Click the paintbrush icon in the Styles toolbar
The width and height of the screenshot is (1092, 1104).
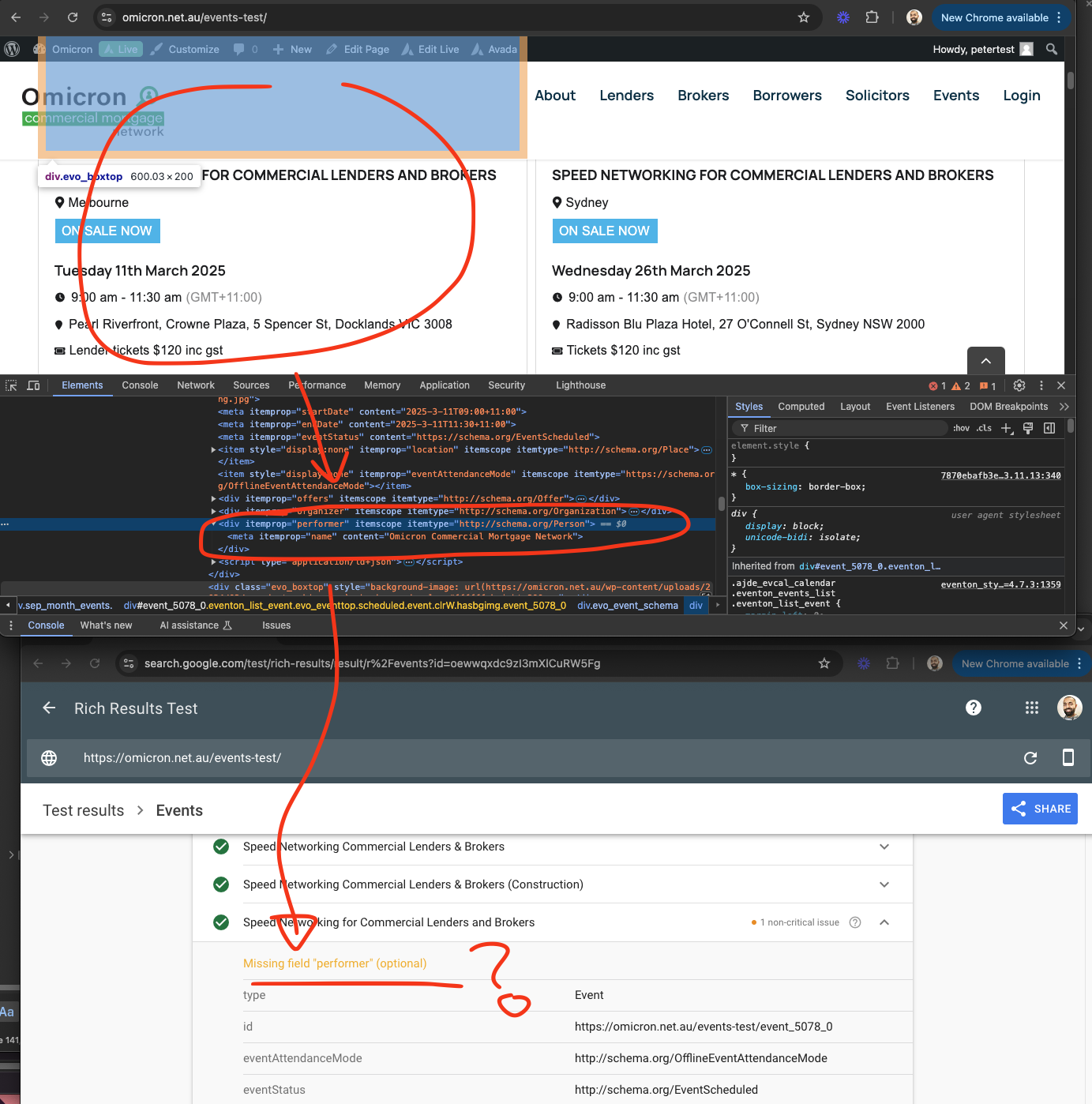tap(1028, 428)
